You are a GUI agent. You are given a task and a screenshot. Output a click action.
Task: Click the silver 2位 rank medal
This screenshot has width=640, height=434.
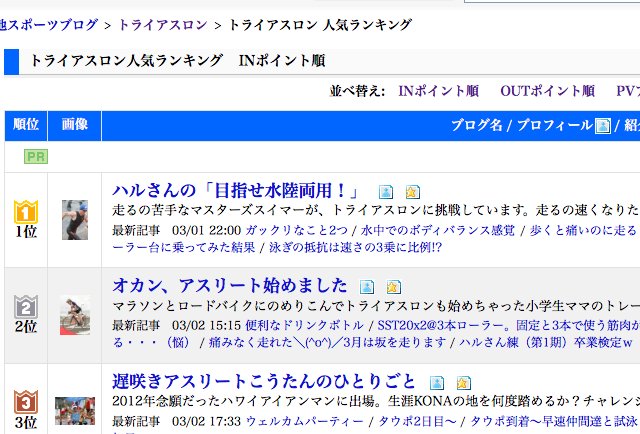click(x=25, y=307)
